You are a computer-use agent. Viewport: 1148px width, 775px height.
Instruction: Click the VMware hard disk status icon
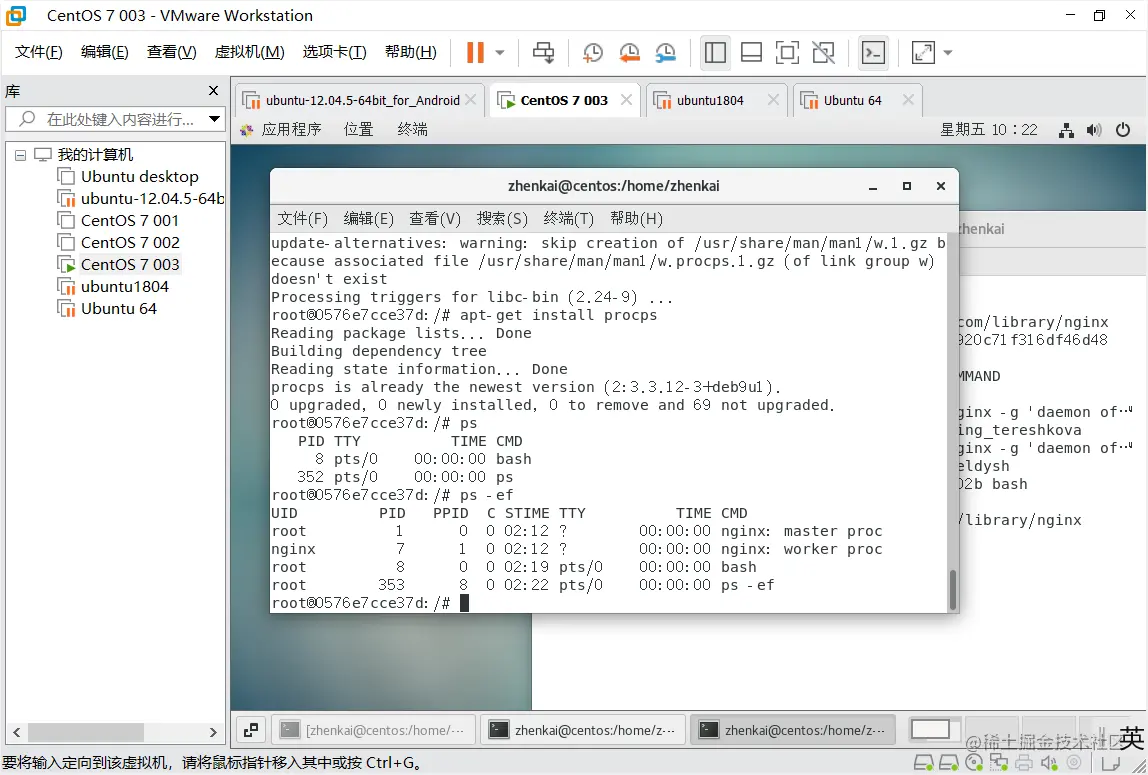923,763
